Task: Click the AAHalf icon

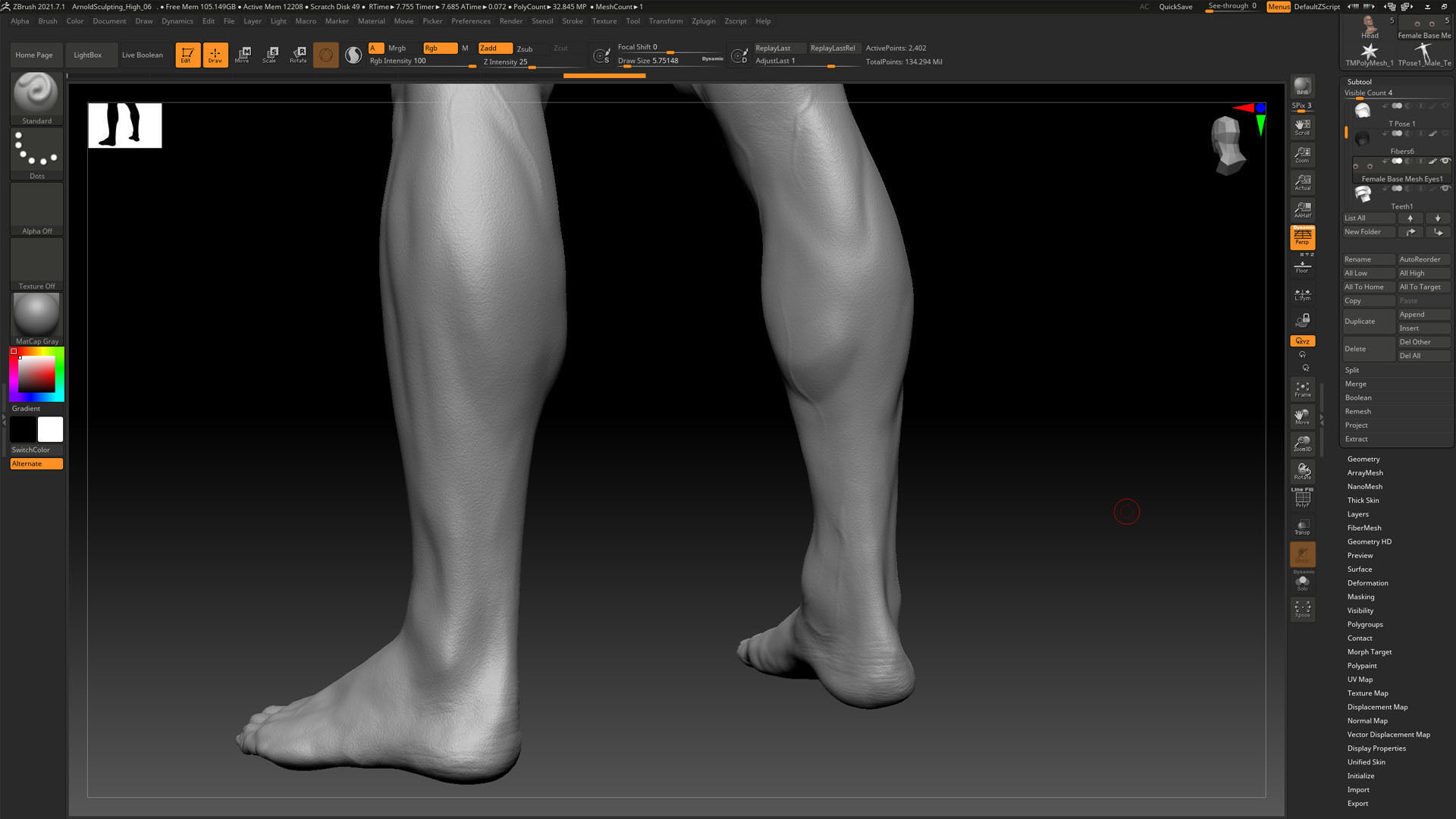Action: pos(1302,209)
